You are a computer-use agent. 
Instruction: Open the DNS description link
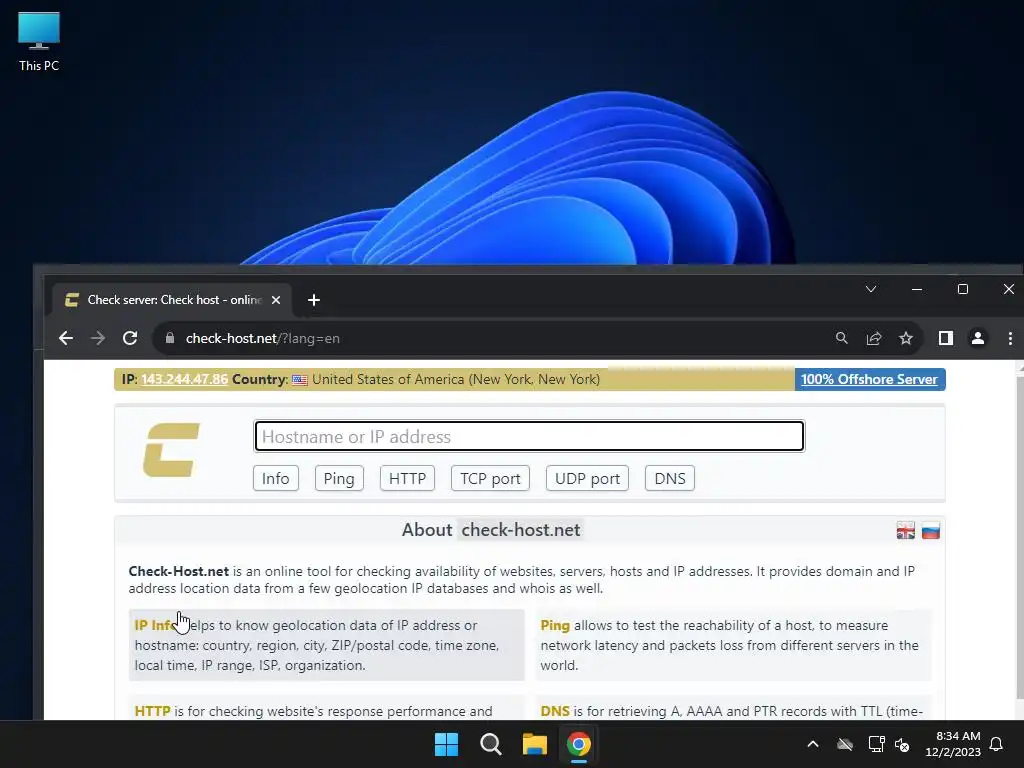tap(555, 711)
